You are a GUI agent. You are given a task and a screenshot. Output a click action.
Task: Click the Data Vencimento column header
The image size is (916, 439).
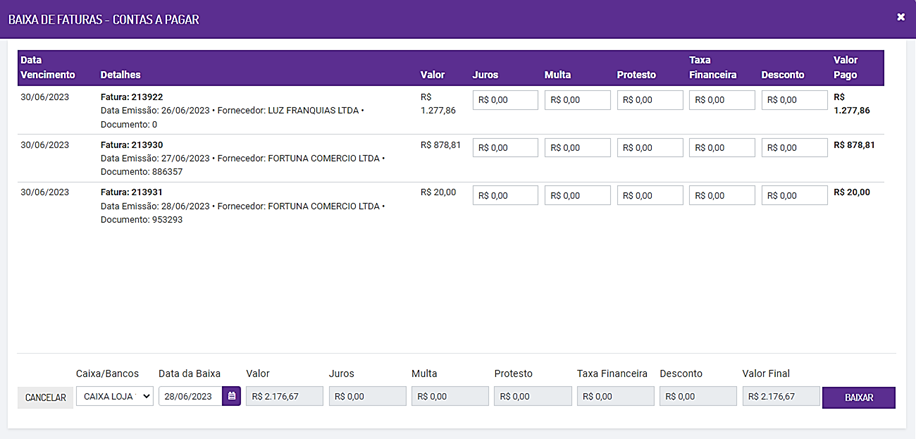[x=47, y=68]
